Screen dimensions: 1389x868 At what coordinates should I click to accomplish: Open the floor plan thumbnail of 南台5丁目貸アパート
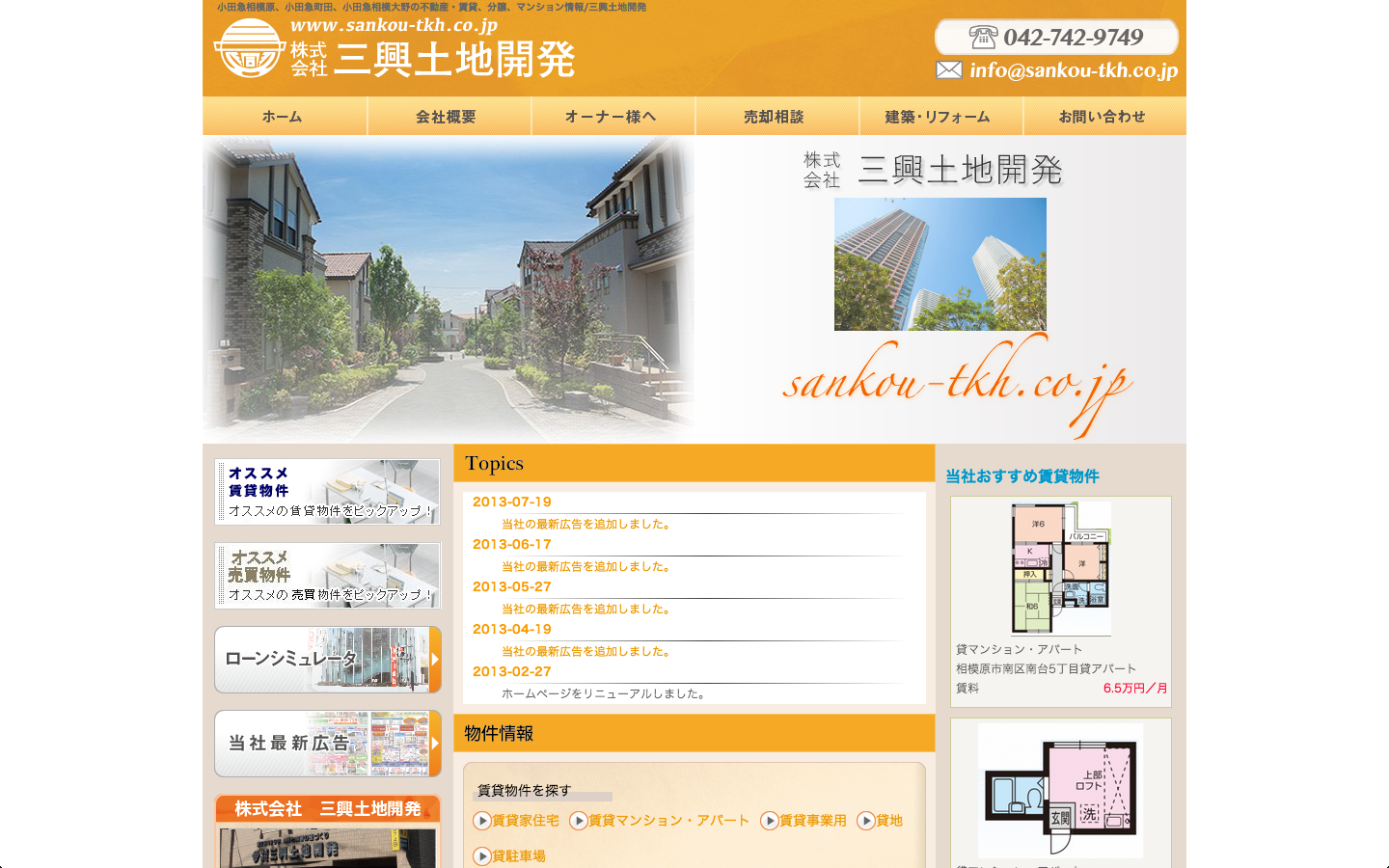pyautogui.click(x=1061, y=569)
